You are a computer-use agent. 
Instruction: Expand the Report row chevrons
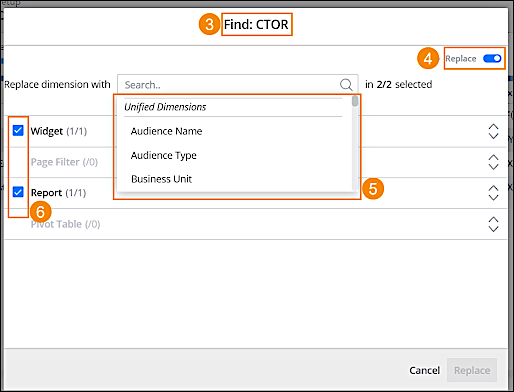pos(493,193)
